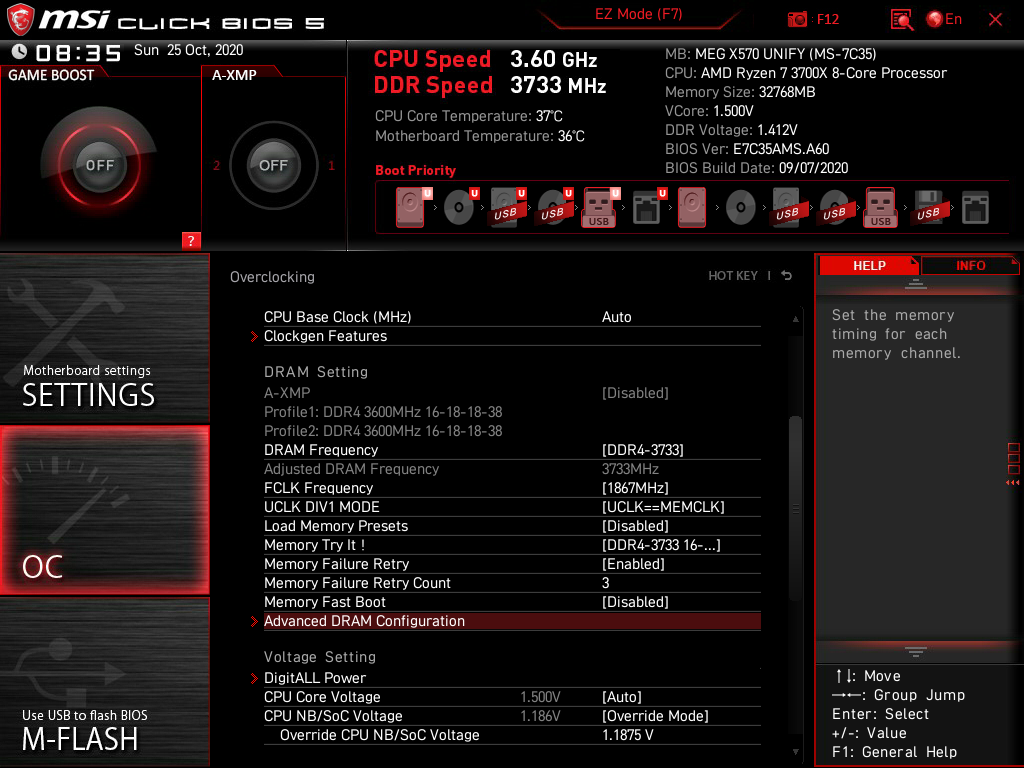1024x768 pixels.
Task: Click the Override CPU NB/SoC Voltage field
Action: (627, 735)
